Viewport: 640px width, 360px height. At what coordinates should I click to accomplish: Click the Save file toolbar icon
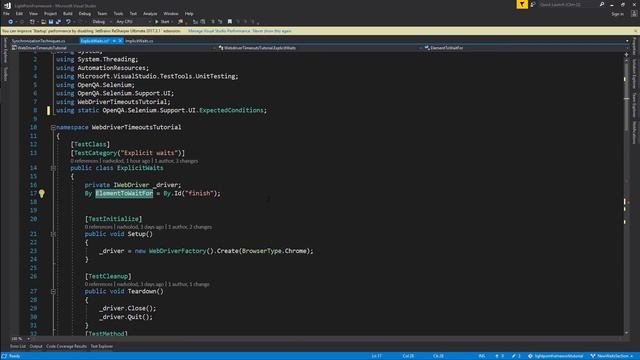pyautogui.click(x=51, y=22)
